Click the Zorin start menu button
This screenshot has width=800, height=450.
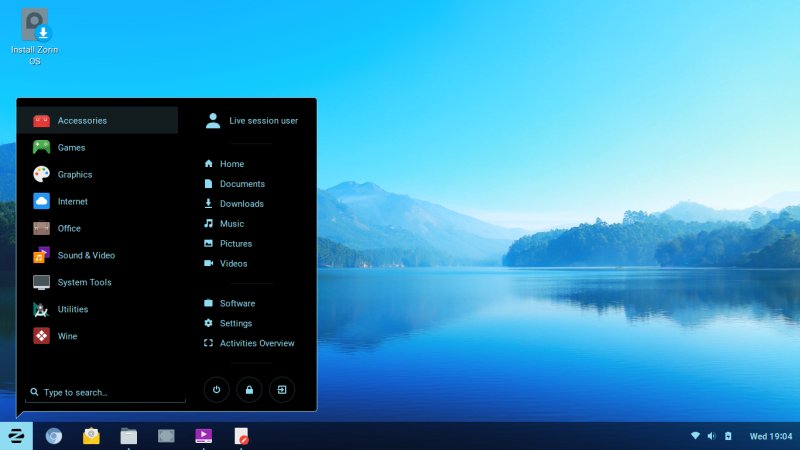(x=16, y=435)
